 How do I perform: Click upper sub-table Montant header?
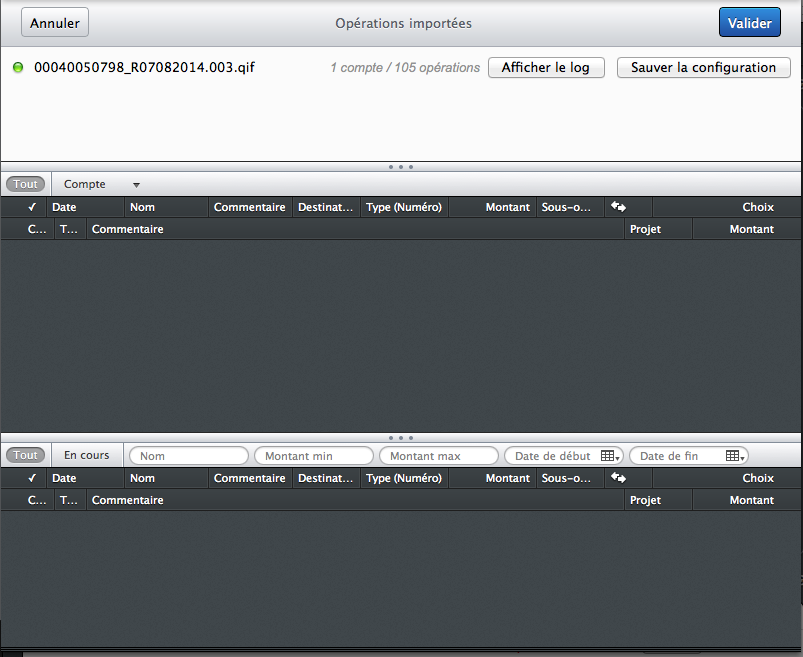point(747,229)
